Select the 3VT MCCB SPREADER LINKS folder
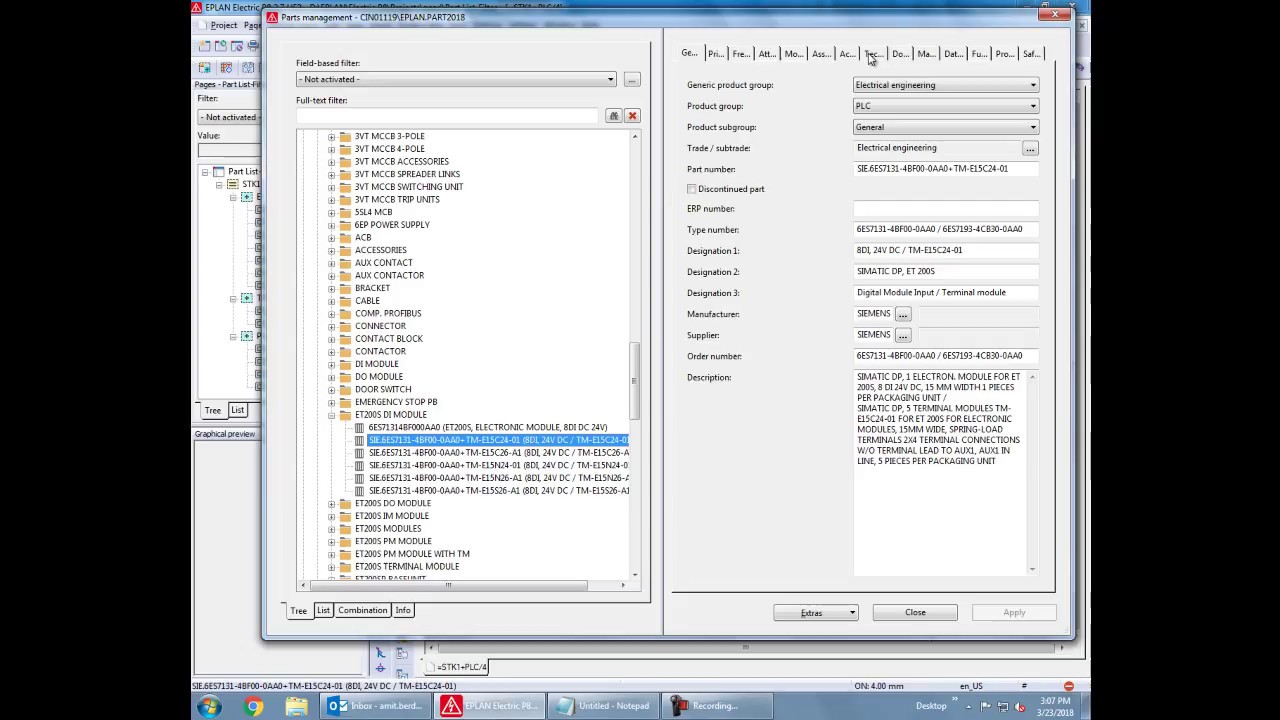 tap(407, 174)
